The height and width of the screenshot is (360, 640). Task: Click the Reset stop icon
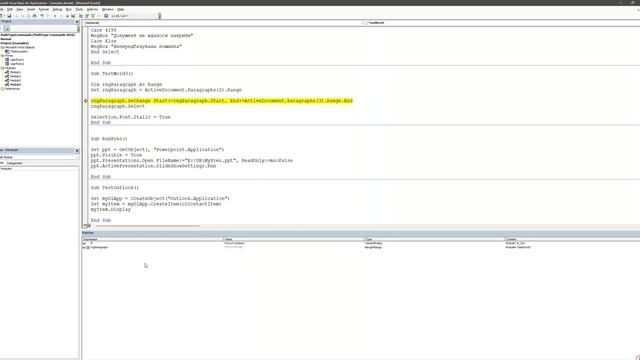[67, 16]
